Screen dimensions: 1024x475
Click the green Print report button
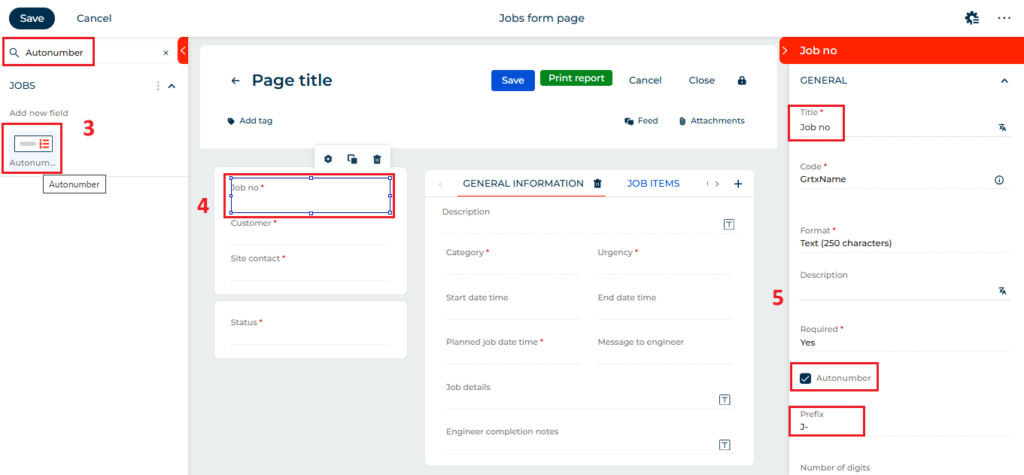coord(576,78)
